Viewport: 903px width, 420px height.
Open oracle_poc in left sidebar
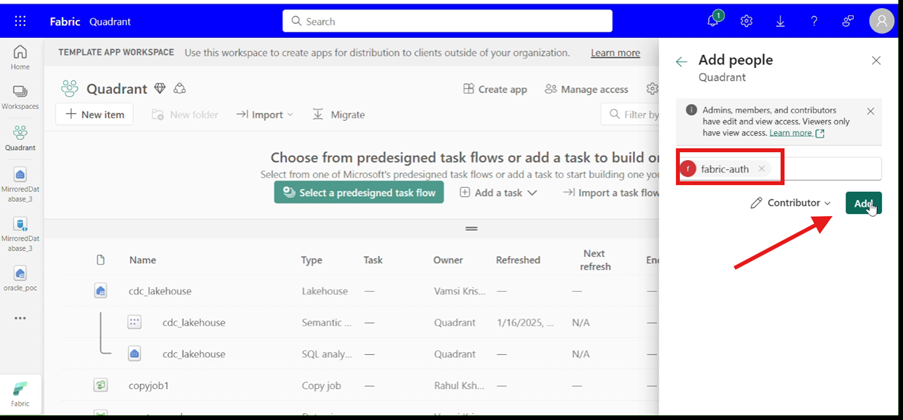(20, 279)
